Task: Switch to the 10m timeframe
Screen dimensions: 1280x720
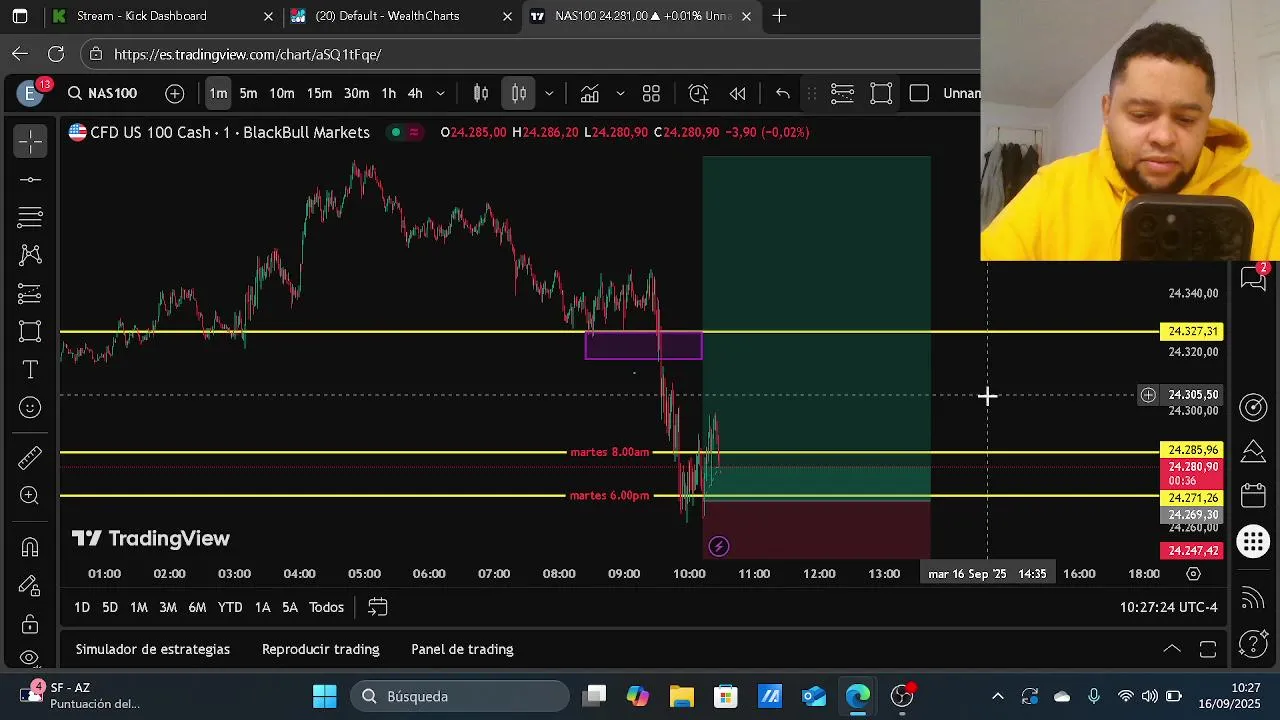Action: coord(282,93)
